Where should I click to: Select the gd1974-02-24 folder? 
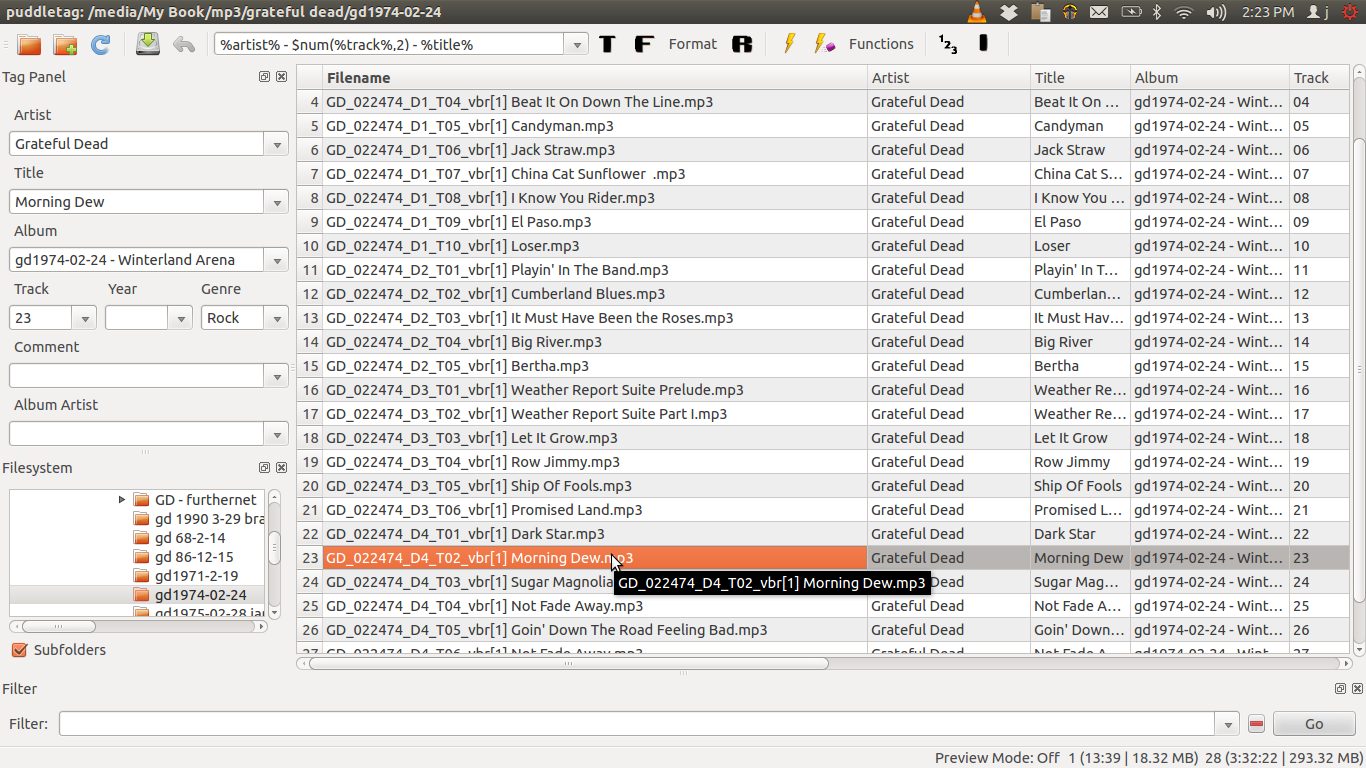coord(200,595)
